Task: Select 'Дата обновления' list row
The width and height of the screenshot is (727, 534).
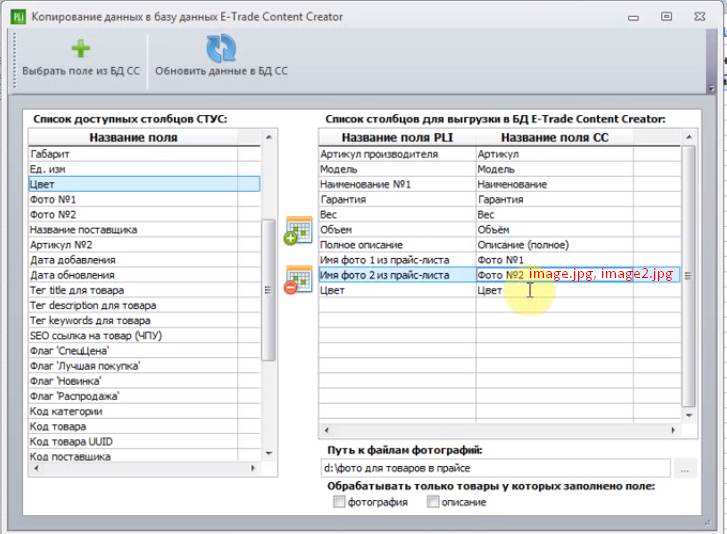Action: coord(144,275)
